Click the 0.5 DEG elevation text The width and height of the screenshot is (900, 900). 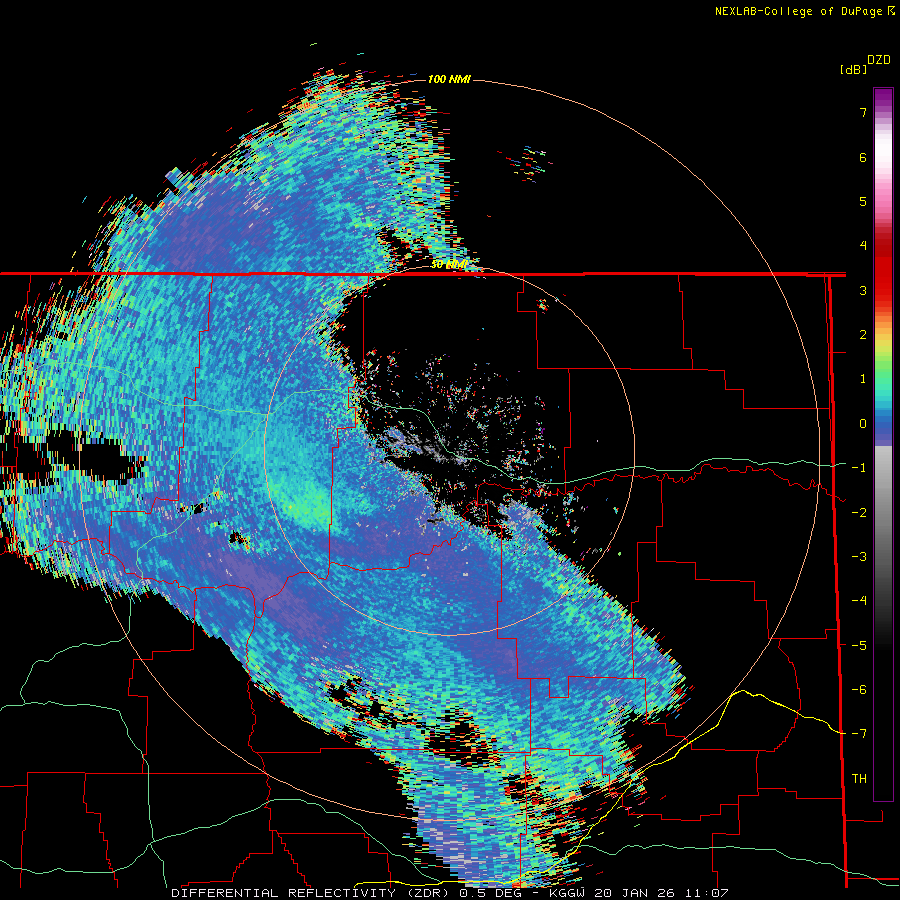(x=491, y=893)
